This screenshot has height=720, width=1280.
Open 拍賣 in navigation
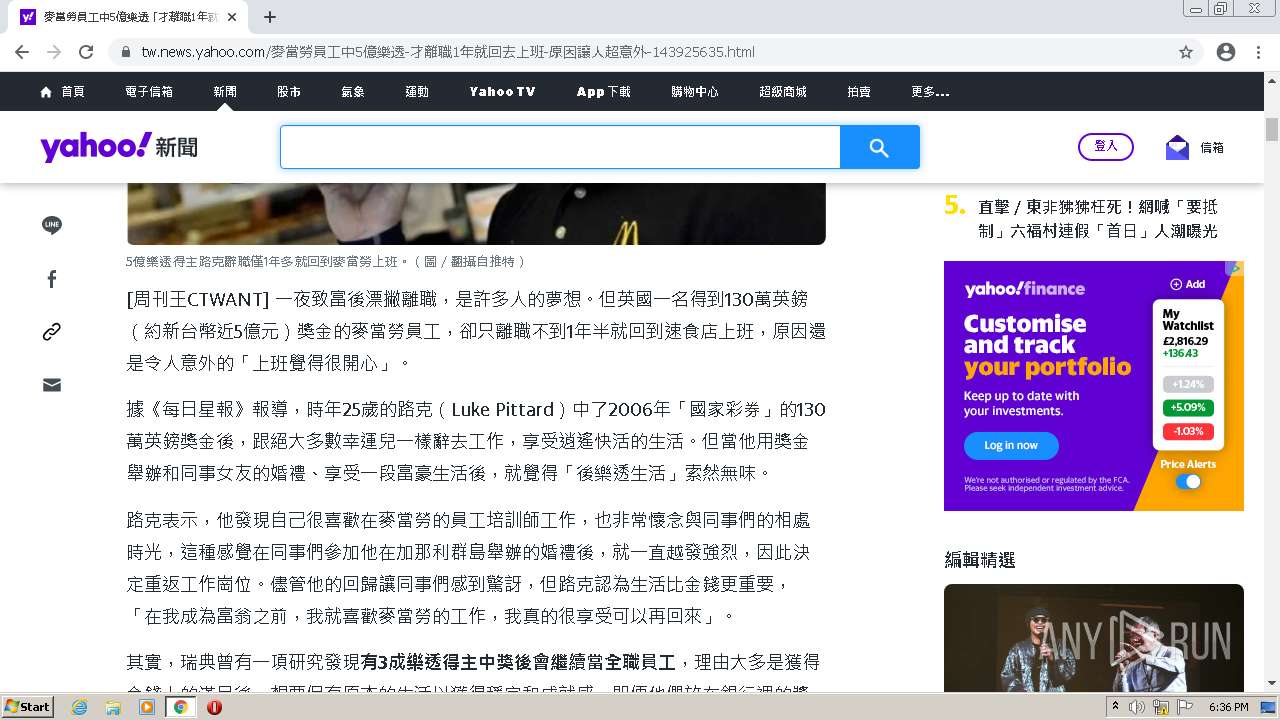click(859, 91)
